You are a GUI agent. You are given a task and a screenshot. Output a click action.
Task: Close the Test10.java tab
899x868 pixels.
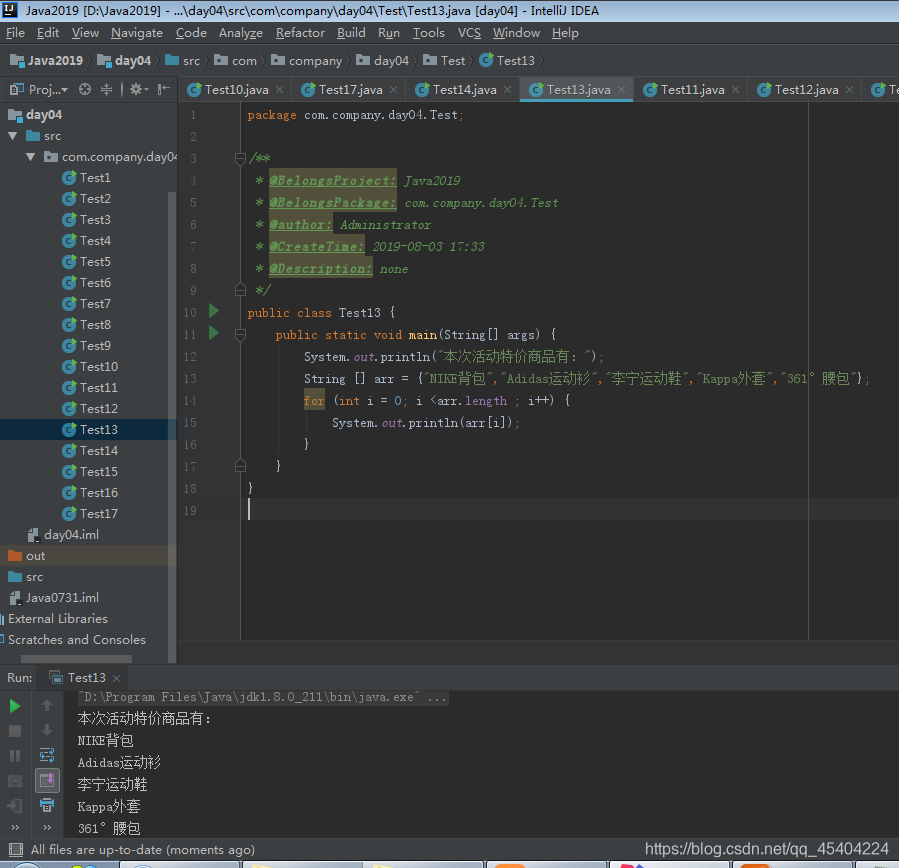point(279,89)
